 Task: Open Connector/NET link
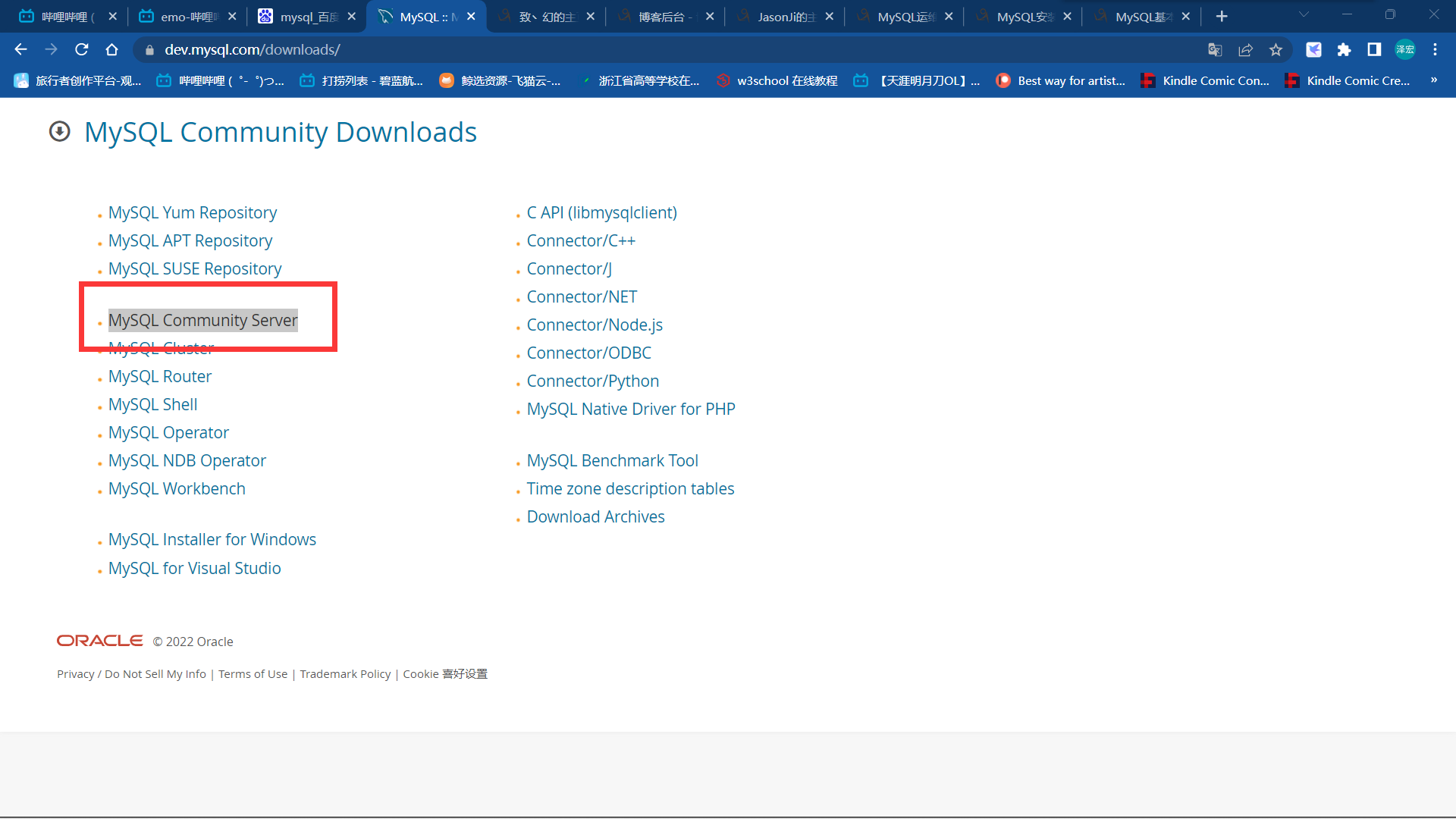(582, 297)
